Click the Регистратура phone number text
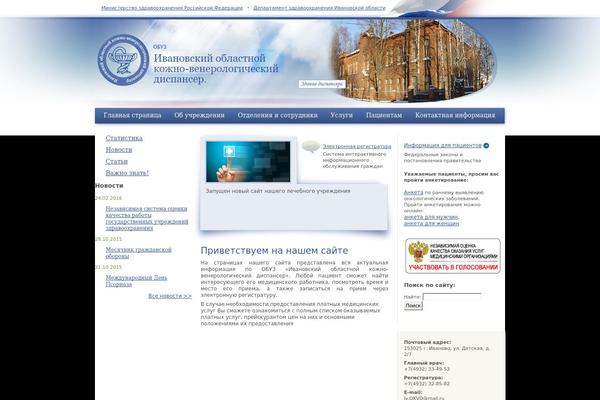Image resolution: width=600 pixels, height=400 pixels. 427,384
